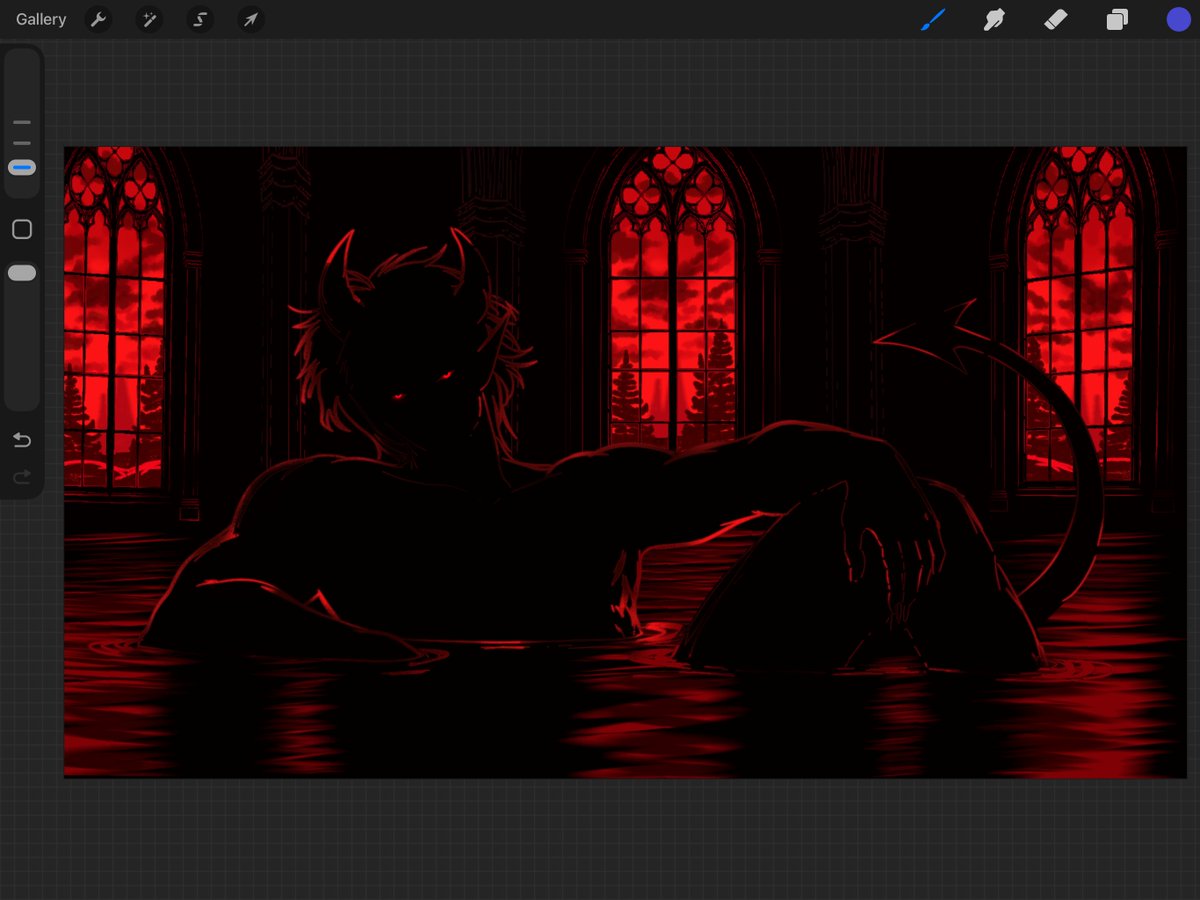Redo the undone action

(22, 478)
